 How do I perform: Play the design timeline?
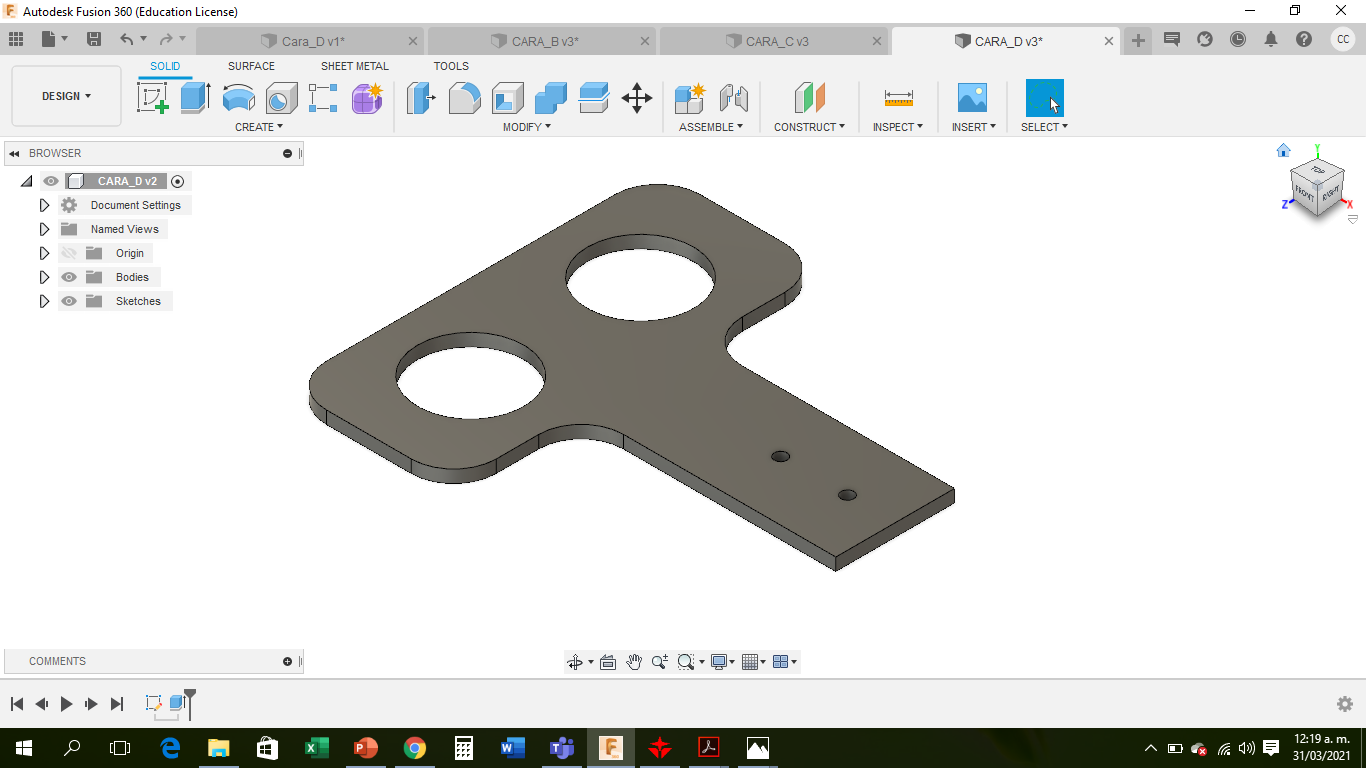click(x=66, y=704)
